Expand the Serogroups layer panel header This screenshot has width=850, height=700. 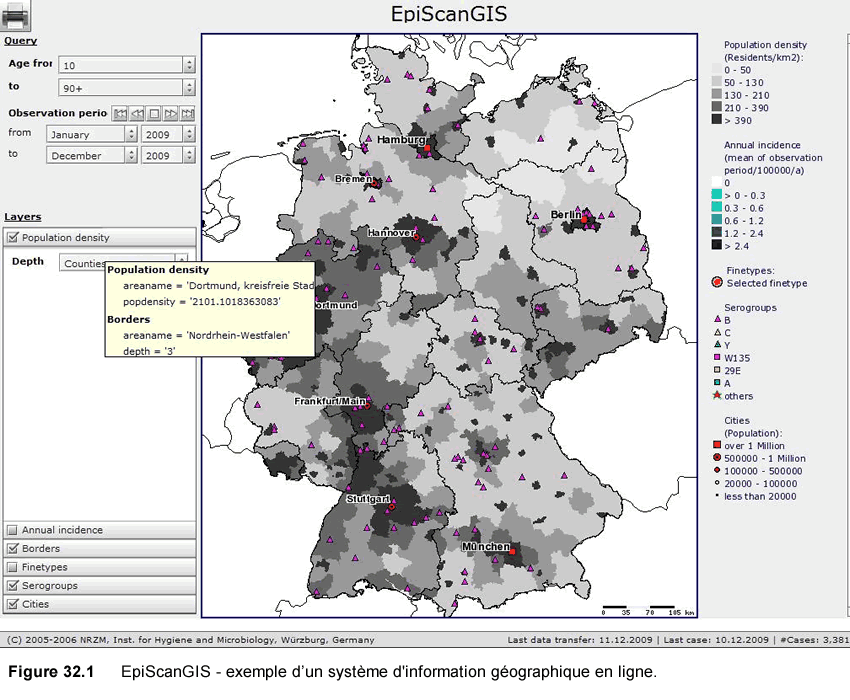[x=100, y=586]
